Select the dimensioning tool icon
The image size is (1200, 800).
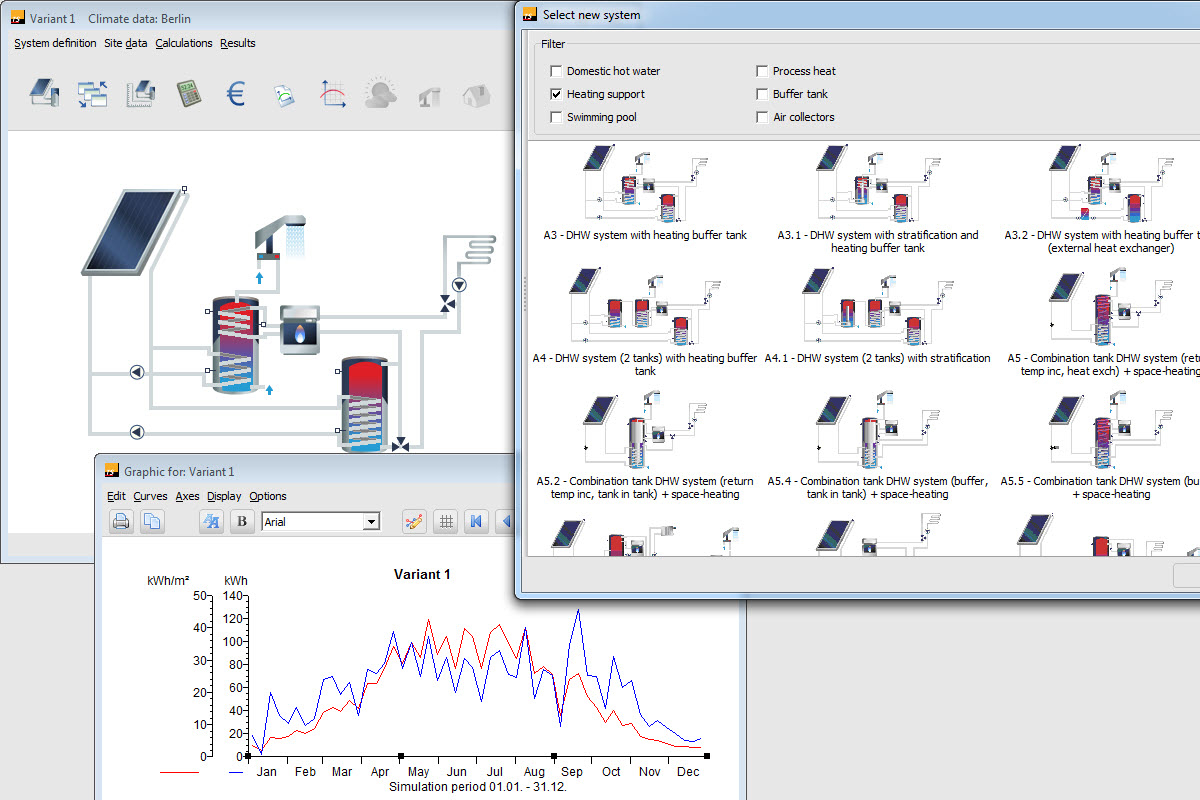coord(140,94)
